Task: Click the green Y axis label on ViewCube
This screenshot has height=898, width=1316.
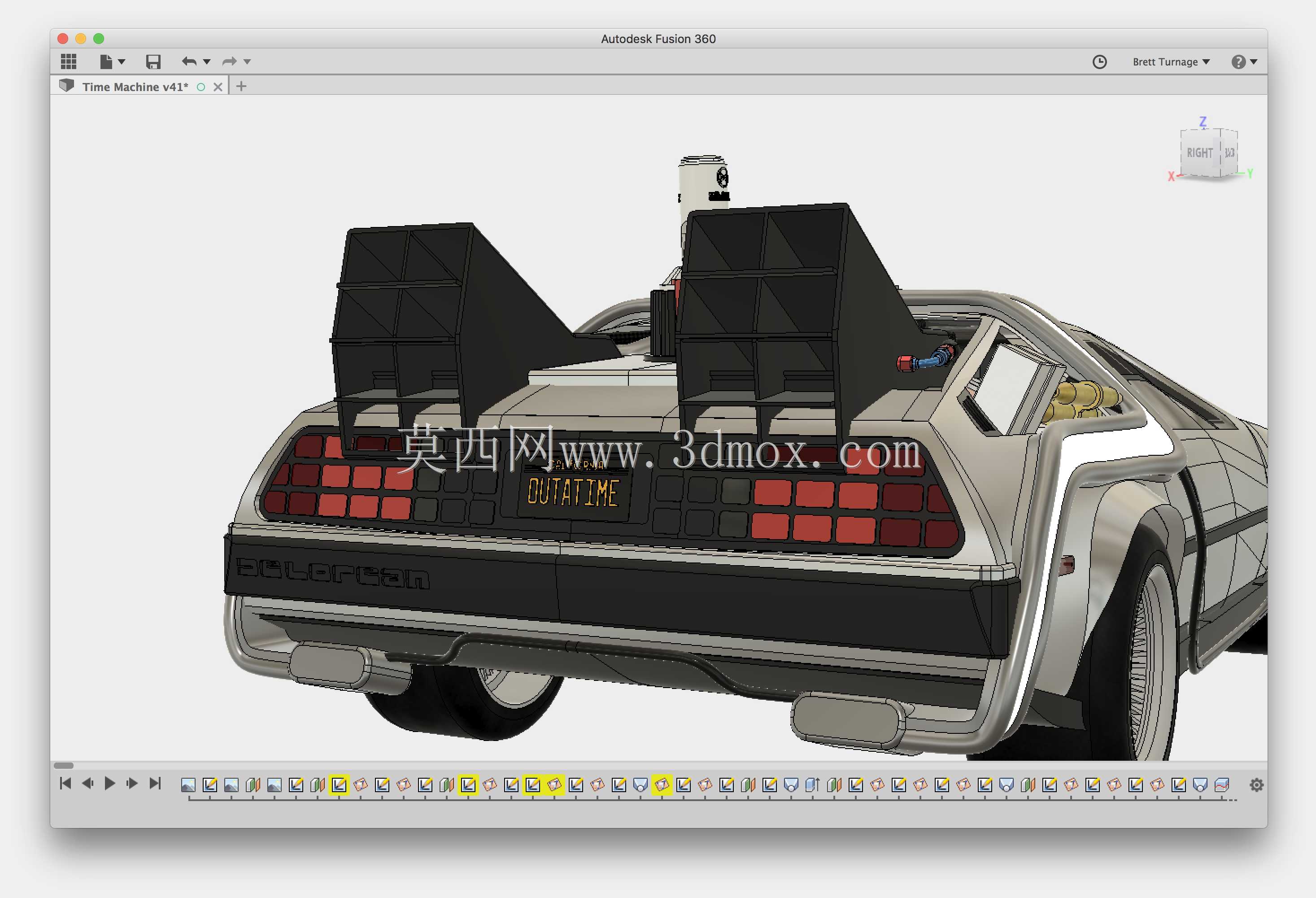Action: (x=1250, y=173)
